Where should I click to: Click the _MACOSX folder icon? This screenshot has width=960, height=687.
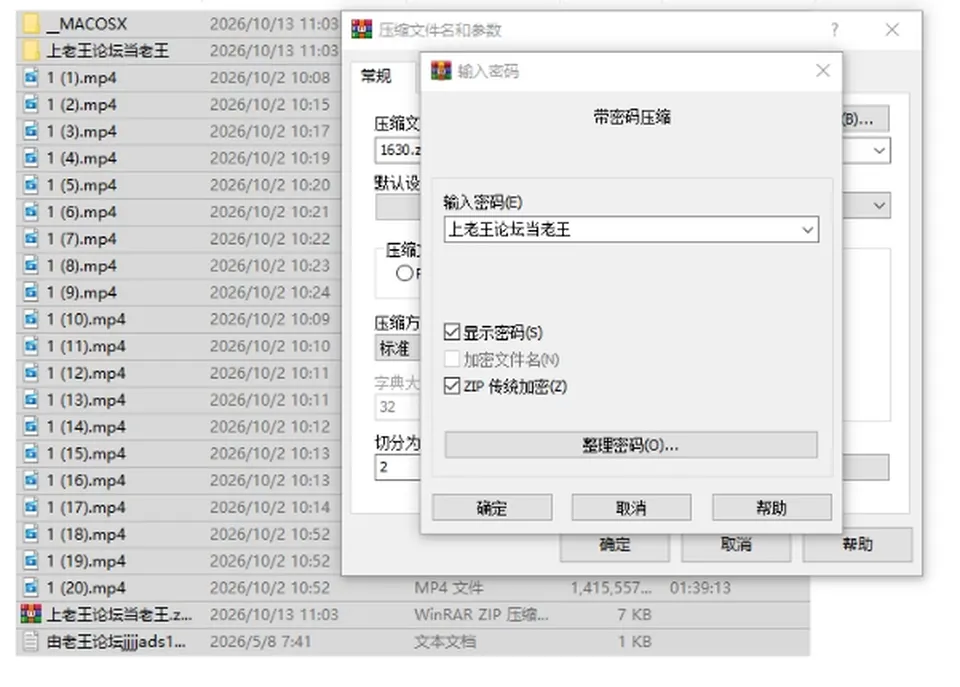[31, 24]
